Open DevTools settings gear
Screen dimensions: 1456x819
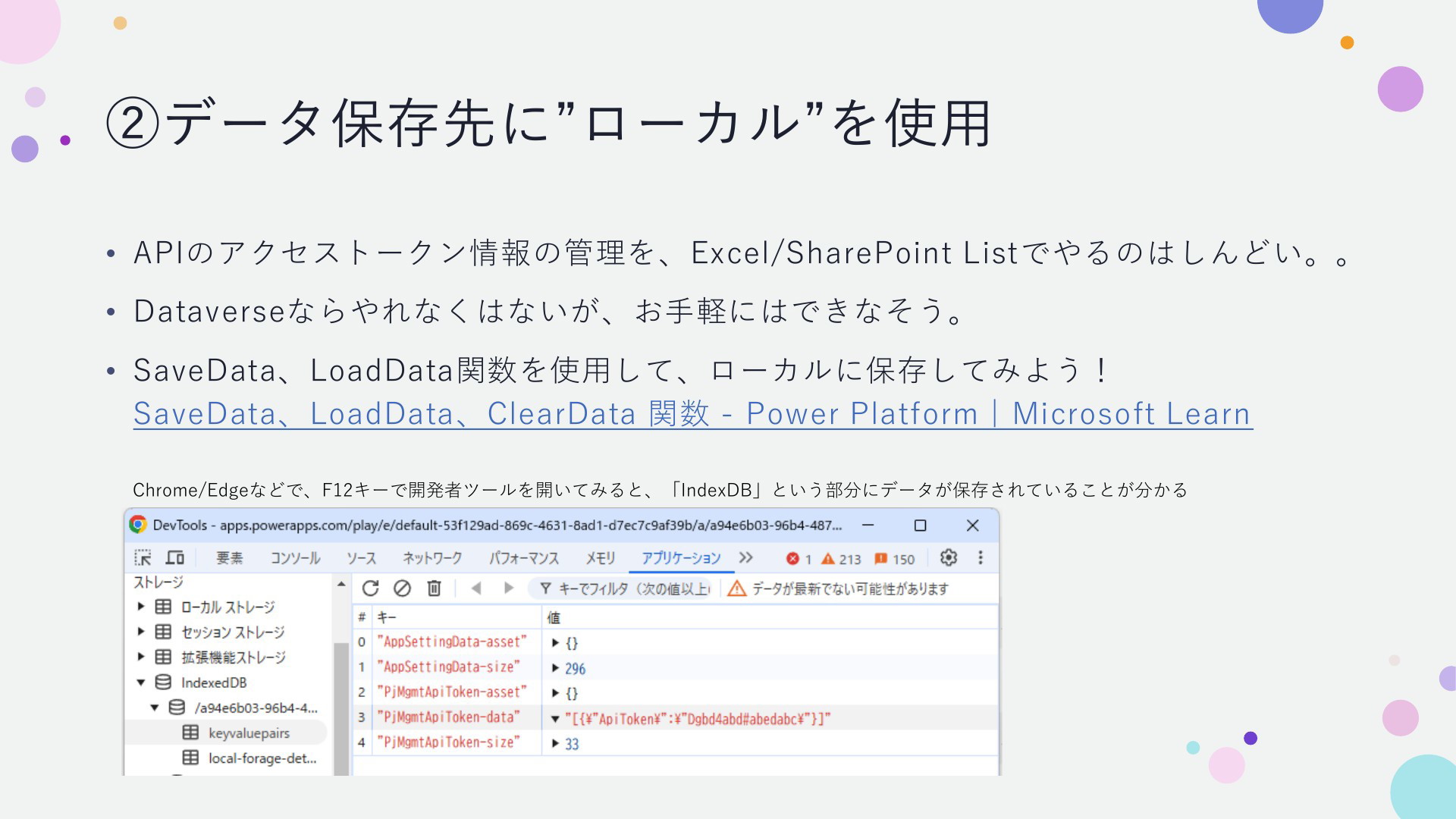click(x=949, y=558)
